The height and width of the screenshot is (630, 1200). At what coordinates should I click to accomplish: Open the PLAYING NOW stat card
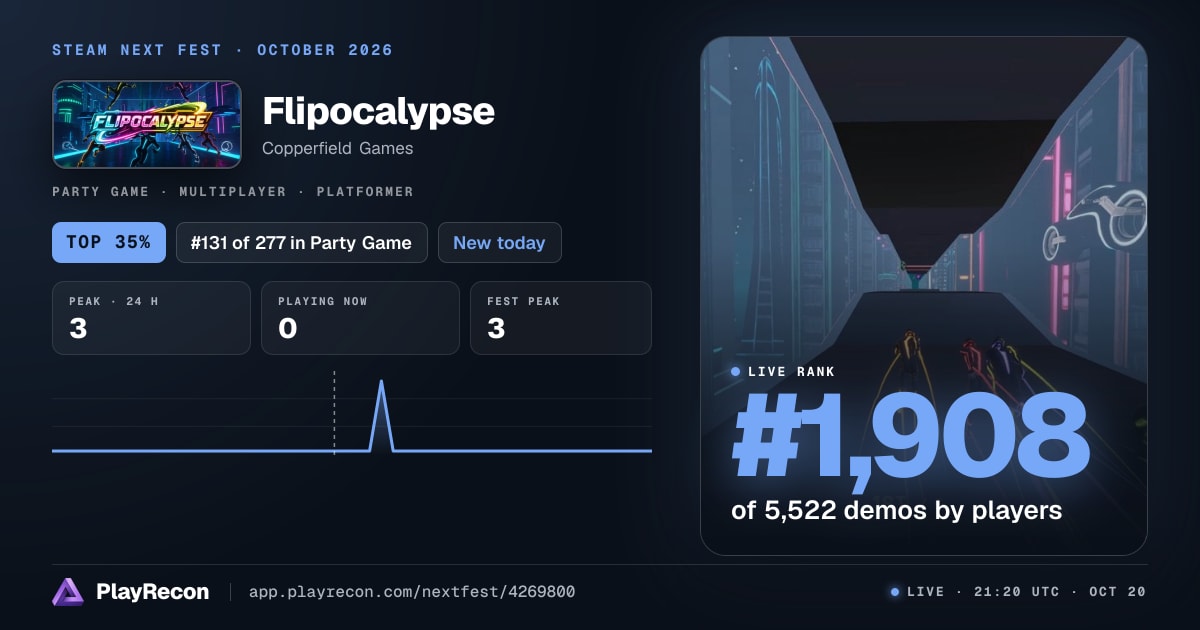point(360,318)
